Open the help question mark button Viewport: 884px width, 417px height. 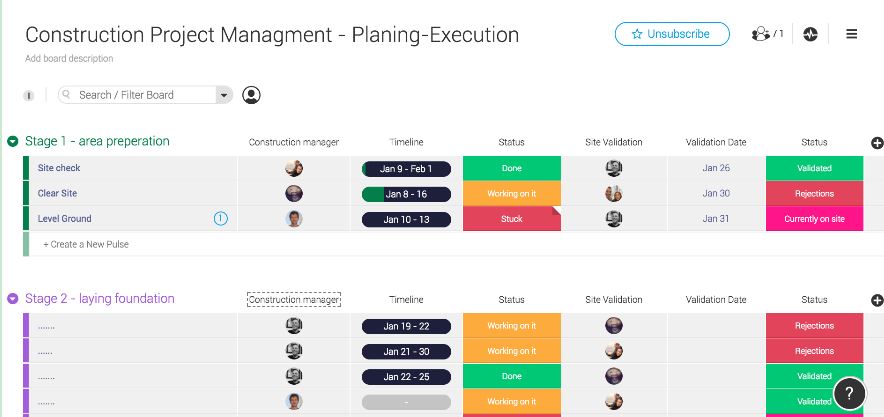(849, 393)
